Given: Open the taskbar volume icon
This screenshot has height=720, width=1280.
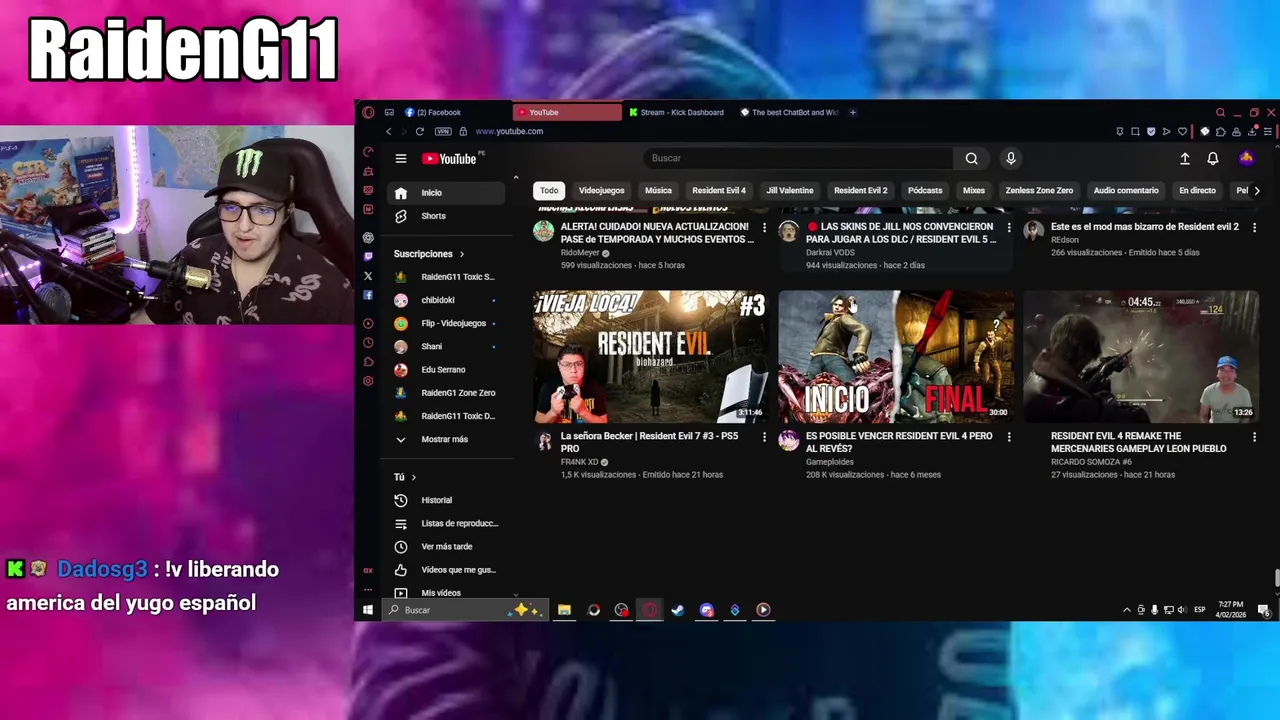Looking at the screenshot, I should 1183,610.
